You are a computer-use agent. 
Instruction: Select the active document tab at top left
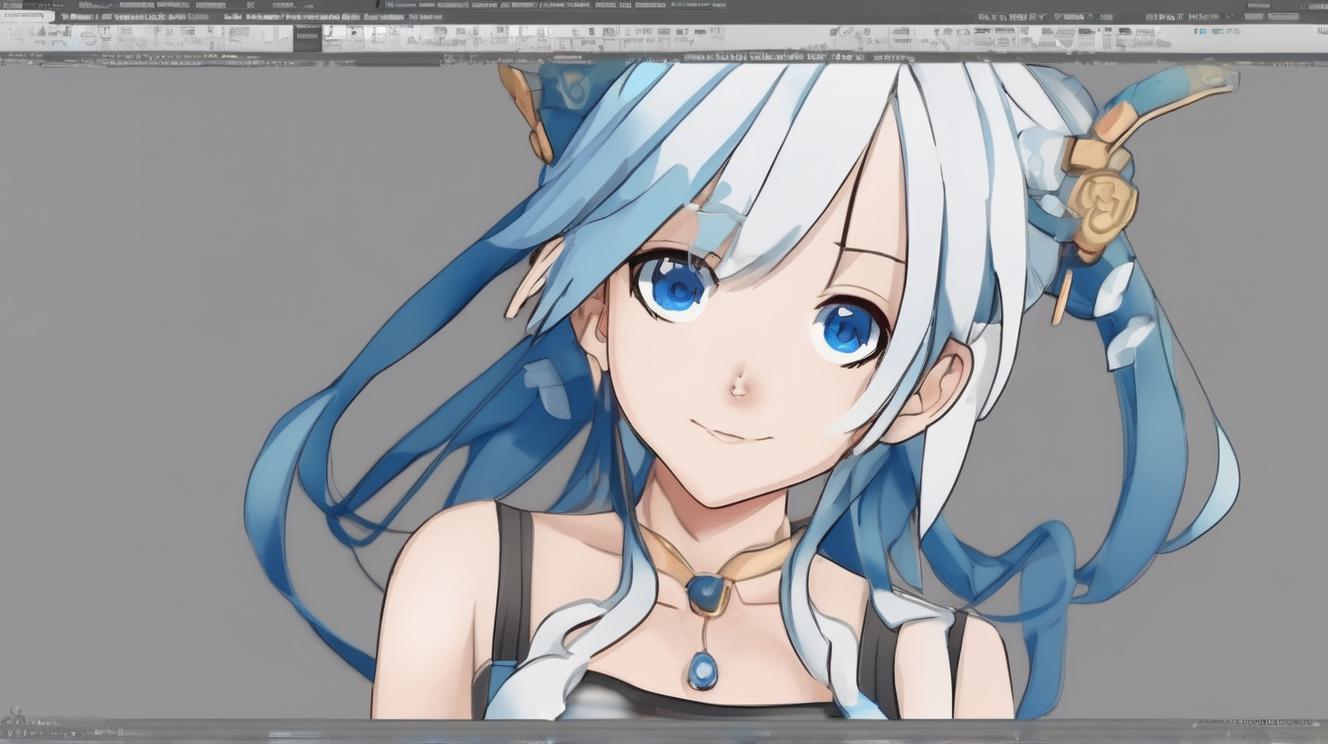point(27,17)
